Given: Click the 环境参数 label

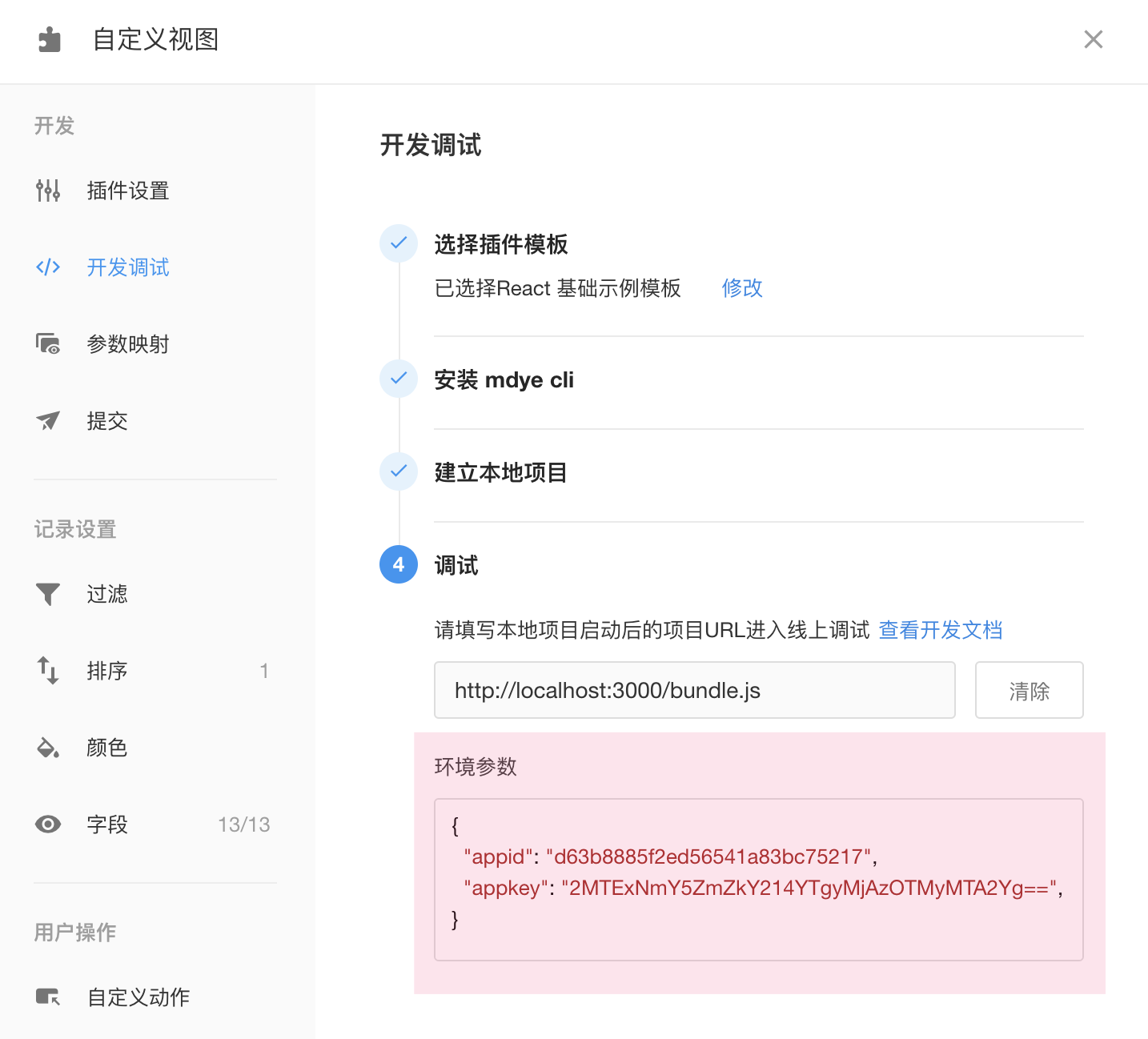Looking at the screenshot, I should click(x=476, y=767).
